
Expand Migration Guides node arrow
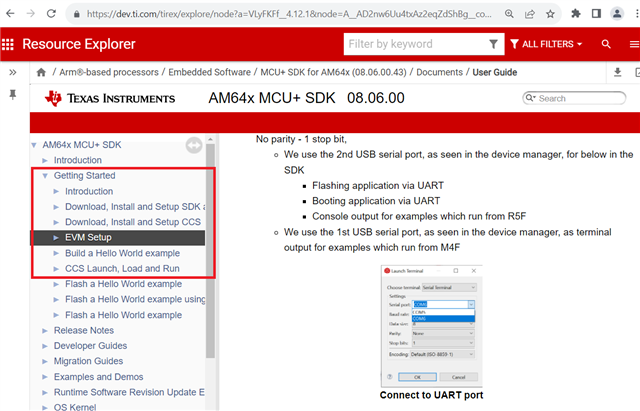[x=45, y=362]
